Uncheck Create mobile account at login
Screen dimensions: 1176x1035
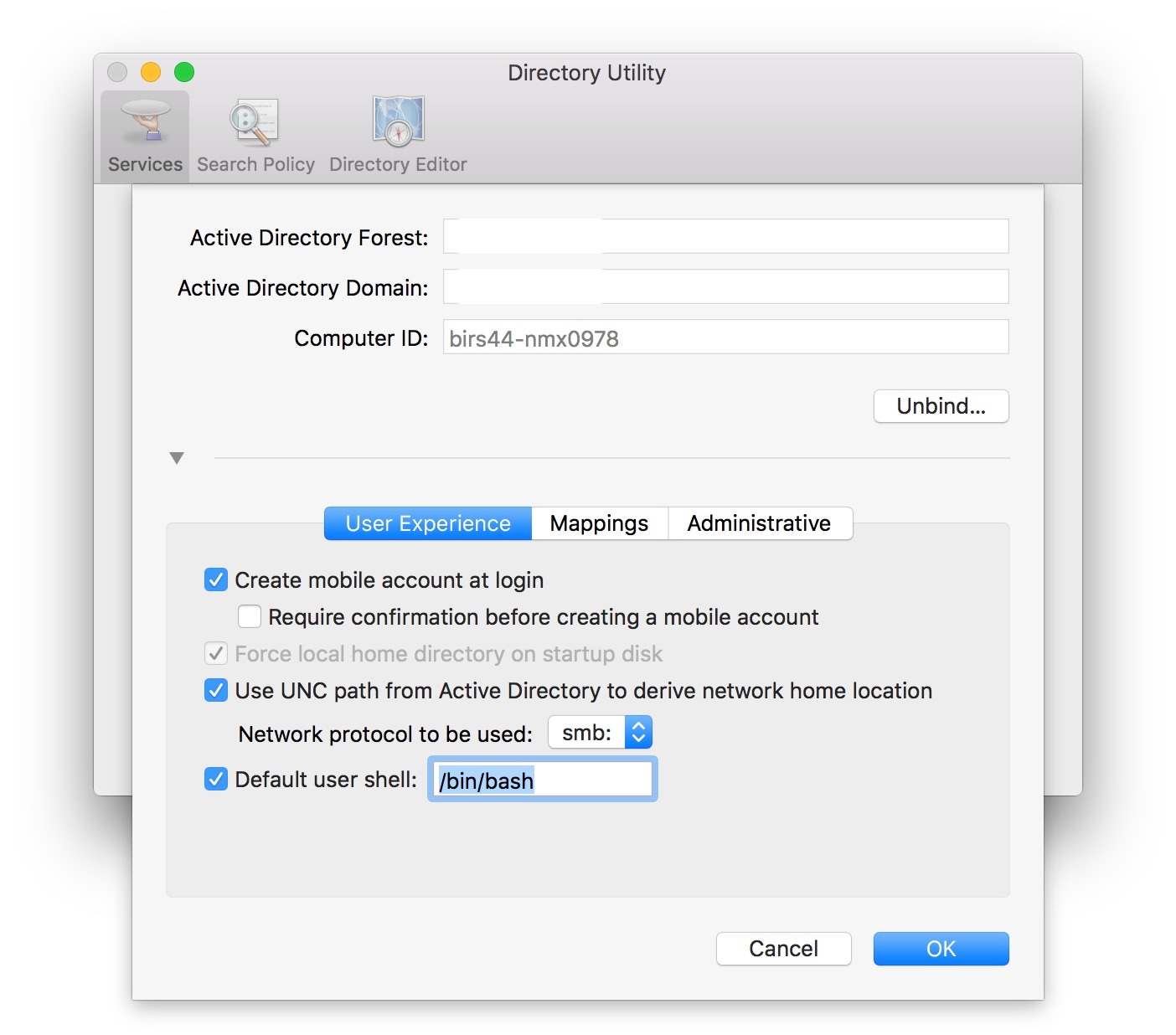216,579
